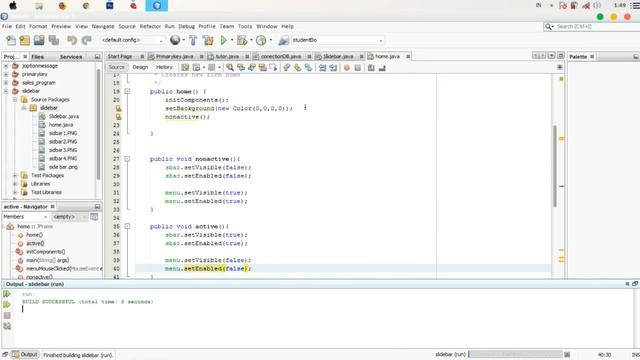Toggle Rectangular Selection in editor toolbar
The height and width of the screenshot is (360, 640).
(273, 68)
